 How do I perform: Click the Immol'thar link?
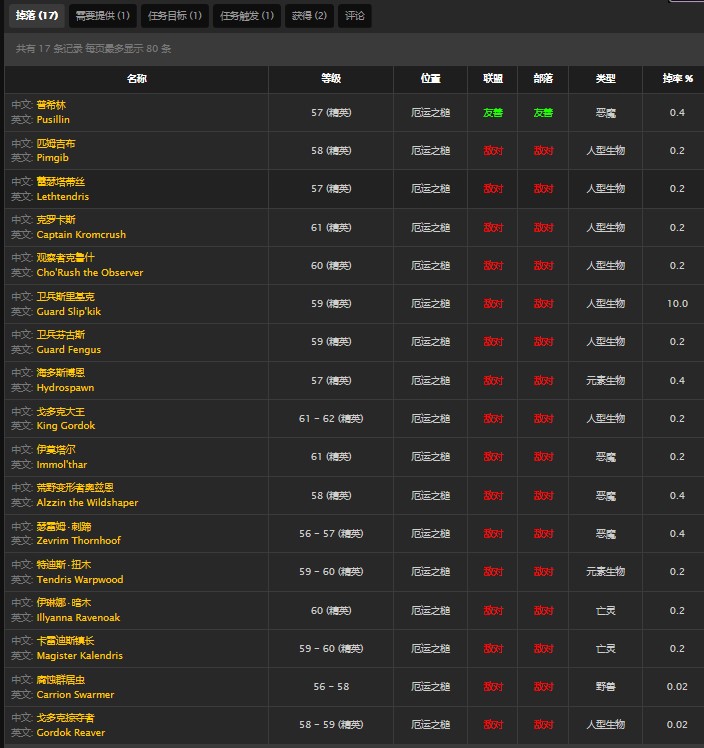pos(62,465)
